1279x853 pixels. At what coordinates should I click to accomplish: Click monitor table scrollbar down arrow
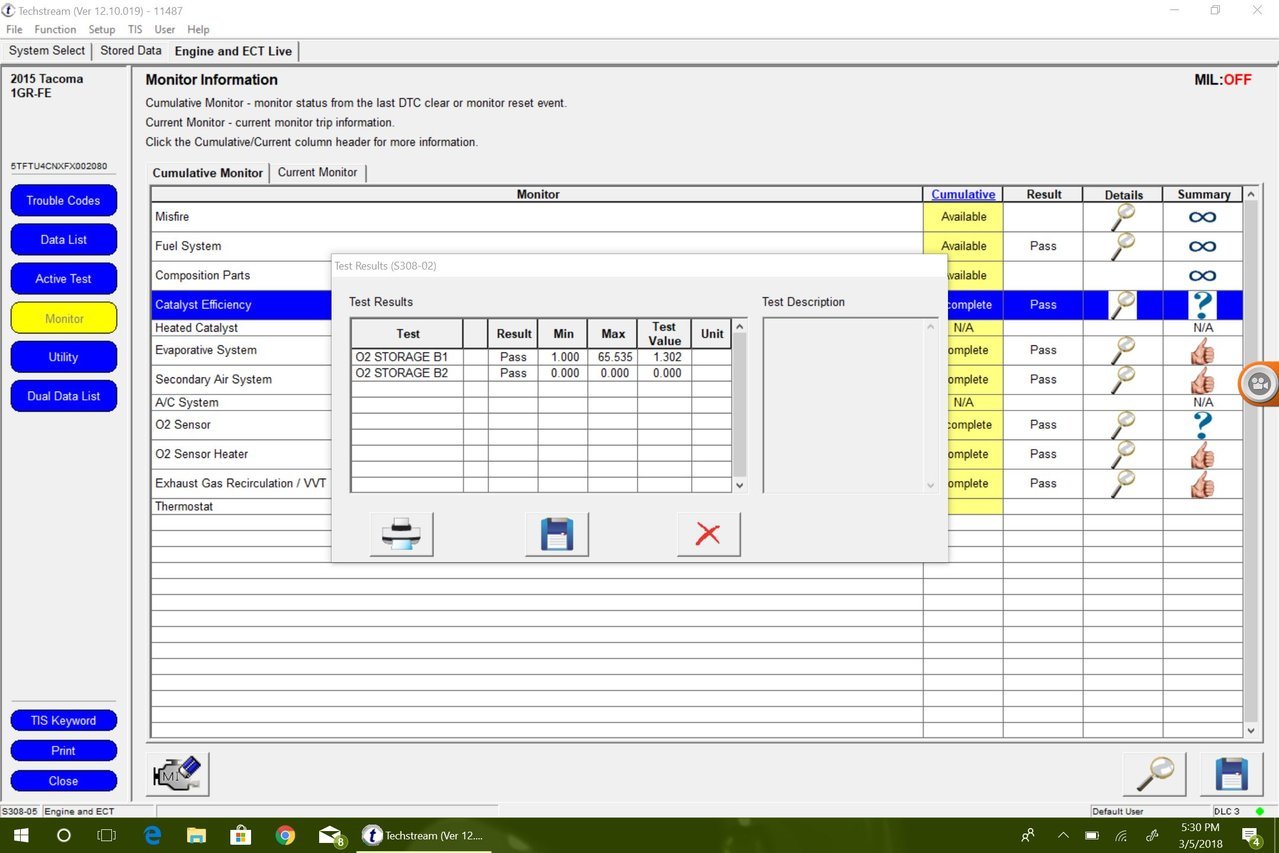point(1251,731)
